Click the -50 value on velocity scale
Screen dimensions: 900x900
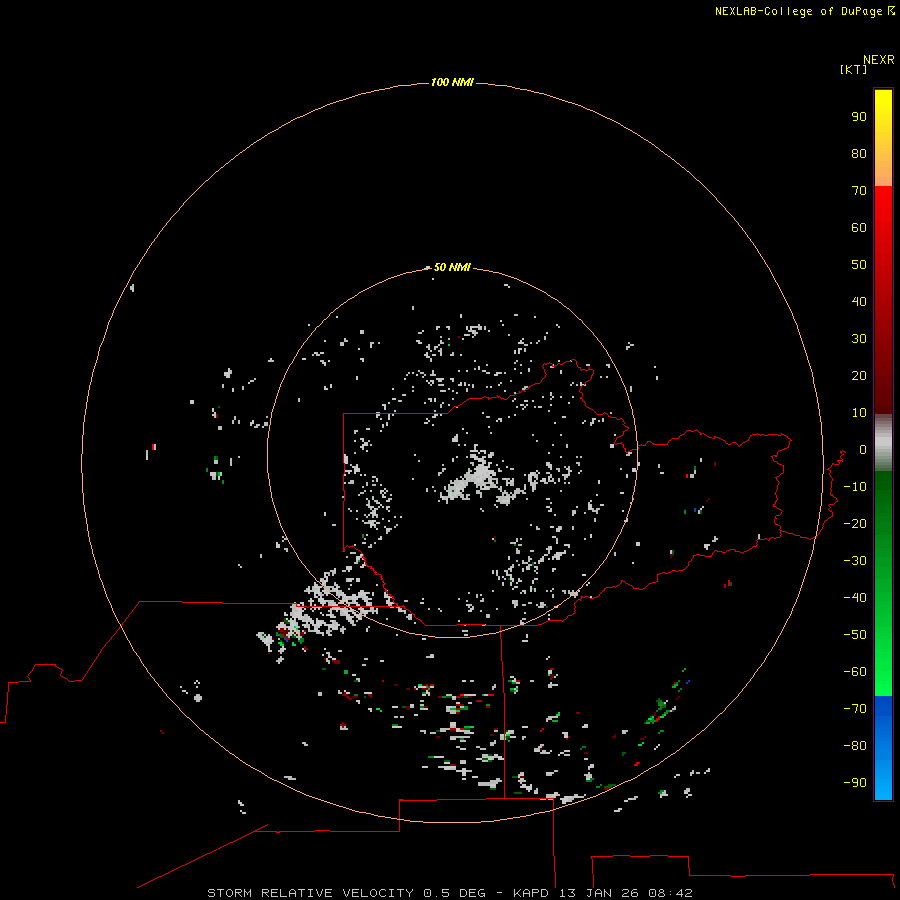tap(855, 635)
